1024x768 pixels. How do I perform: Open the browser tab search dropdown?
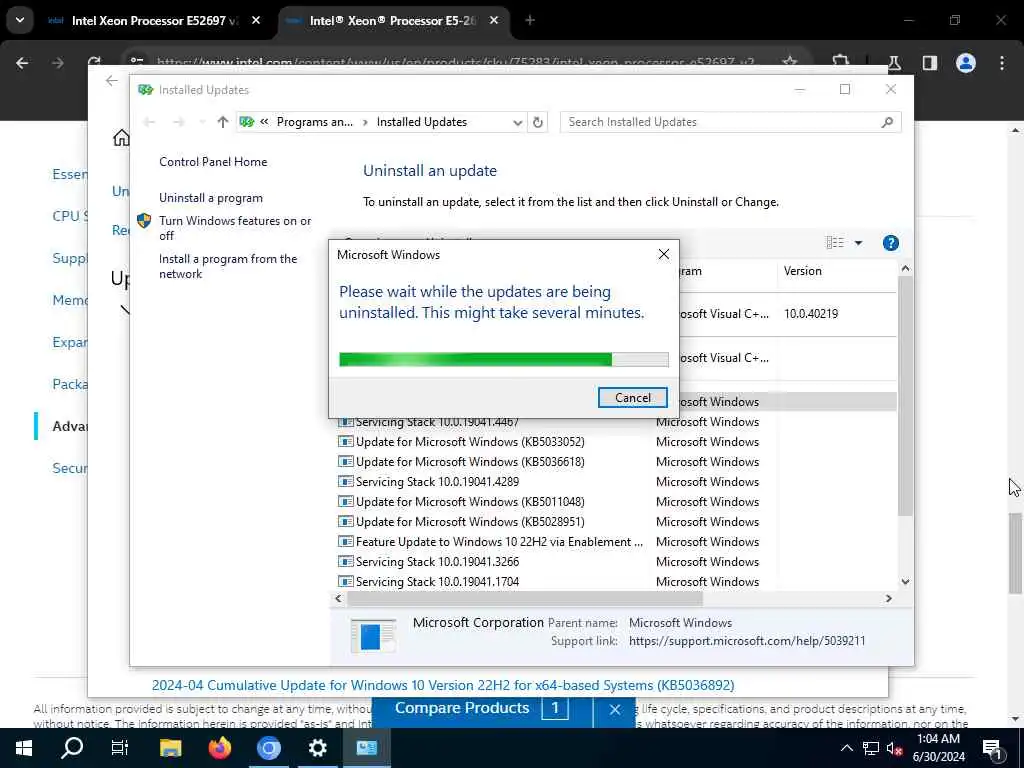point(20,20)
